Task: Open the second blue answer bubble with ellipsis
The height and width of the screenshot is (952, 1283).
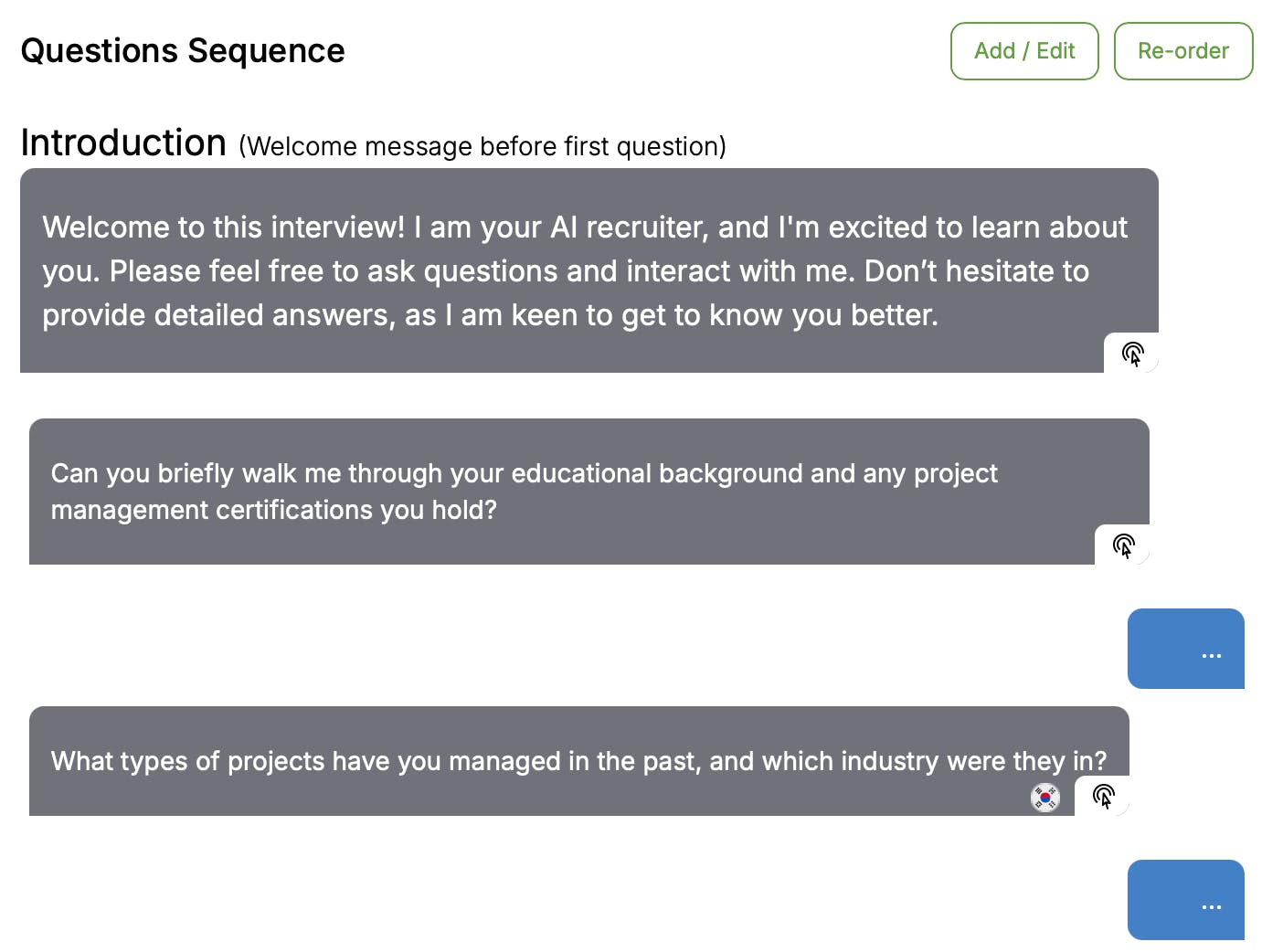Action: click(1185, 900)
